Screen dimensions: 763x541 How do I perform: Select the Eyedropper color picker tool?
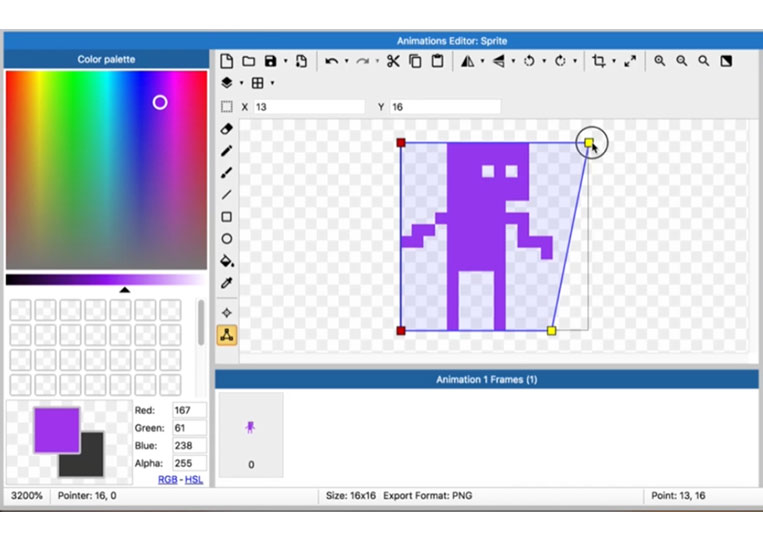[x=227, y=283]
